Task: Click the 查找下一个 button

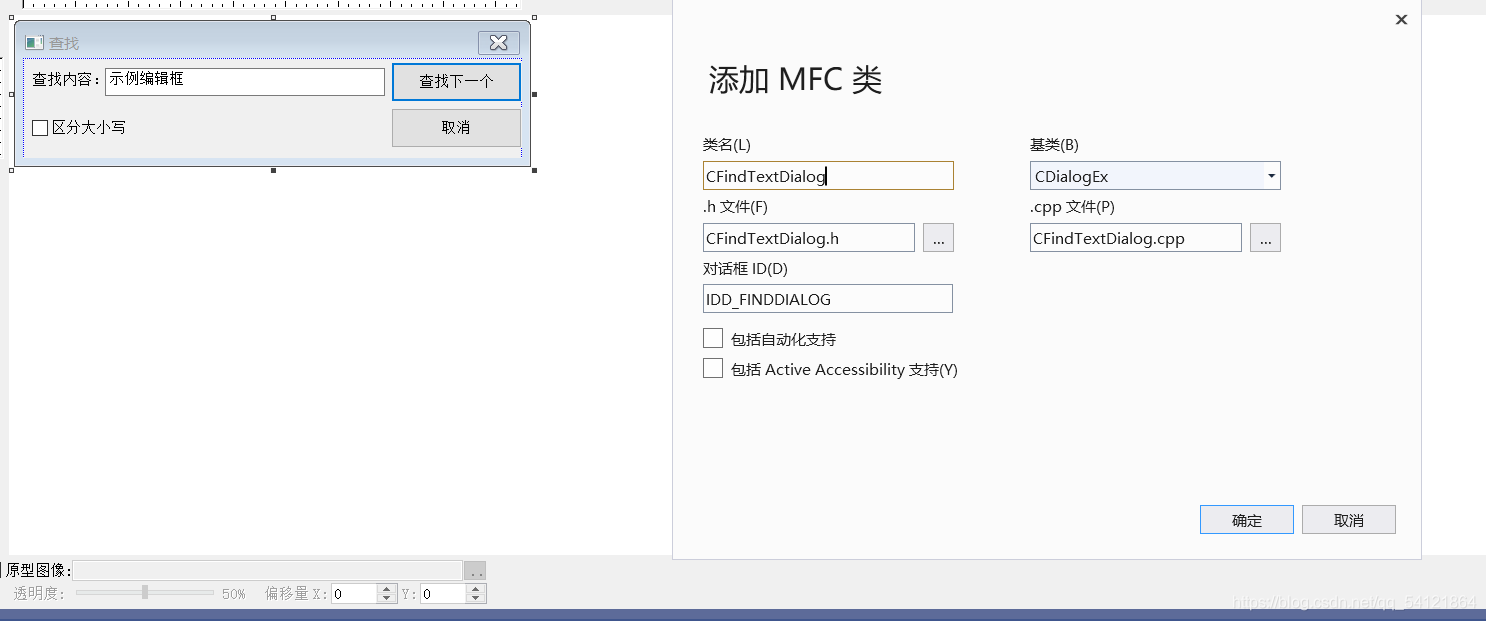Action: point(456,82)
